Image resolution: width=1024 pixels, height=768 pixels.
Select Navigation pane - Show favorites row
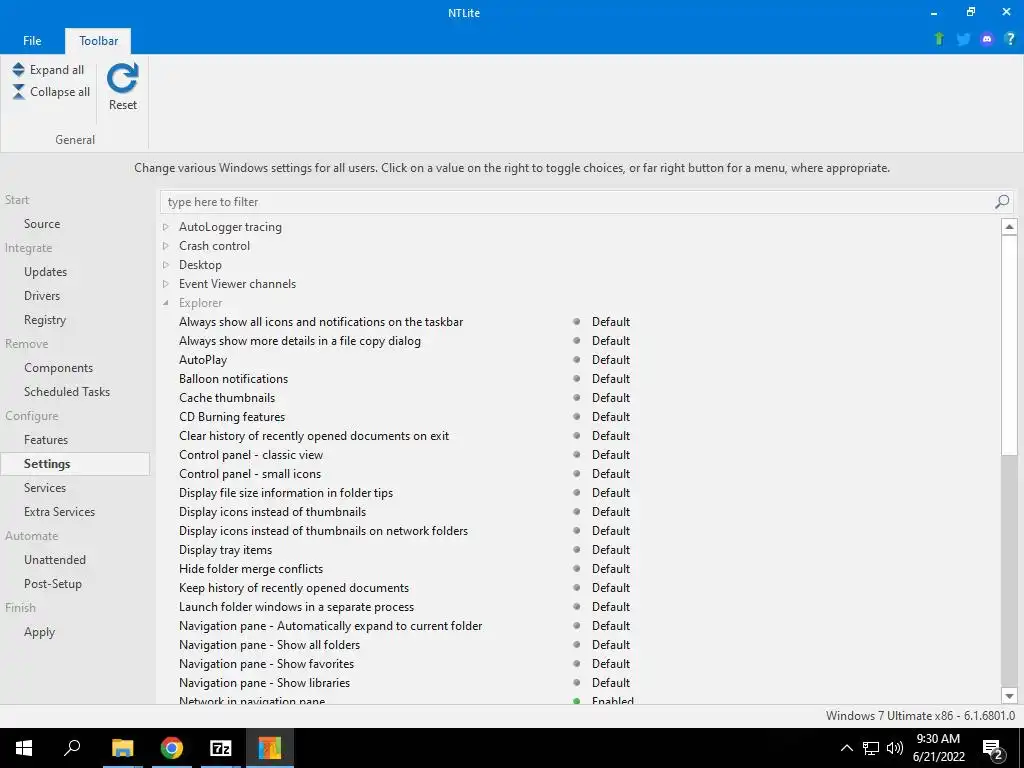click(266, 664)
